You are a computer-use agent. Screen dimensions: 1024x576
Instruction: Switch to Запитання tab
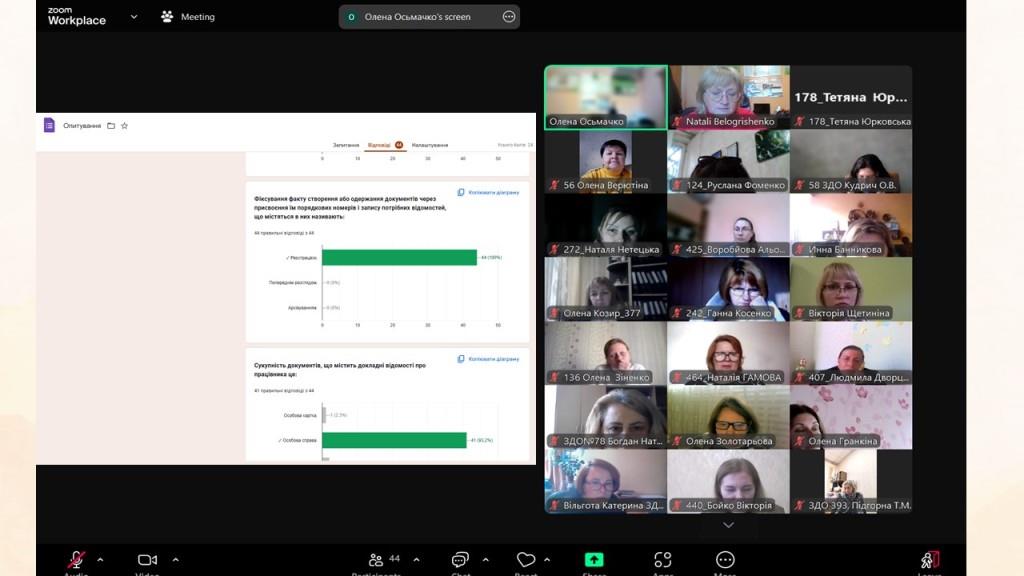point(346,145)
